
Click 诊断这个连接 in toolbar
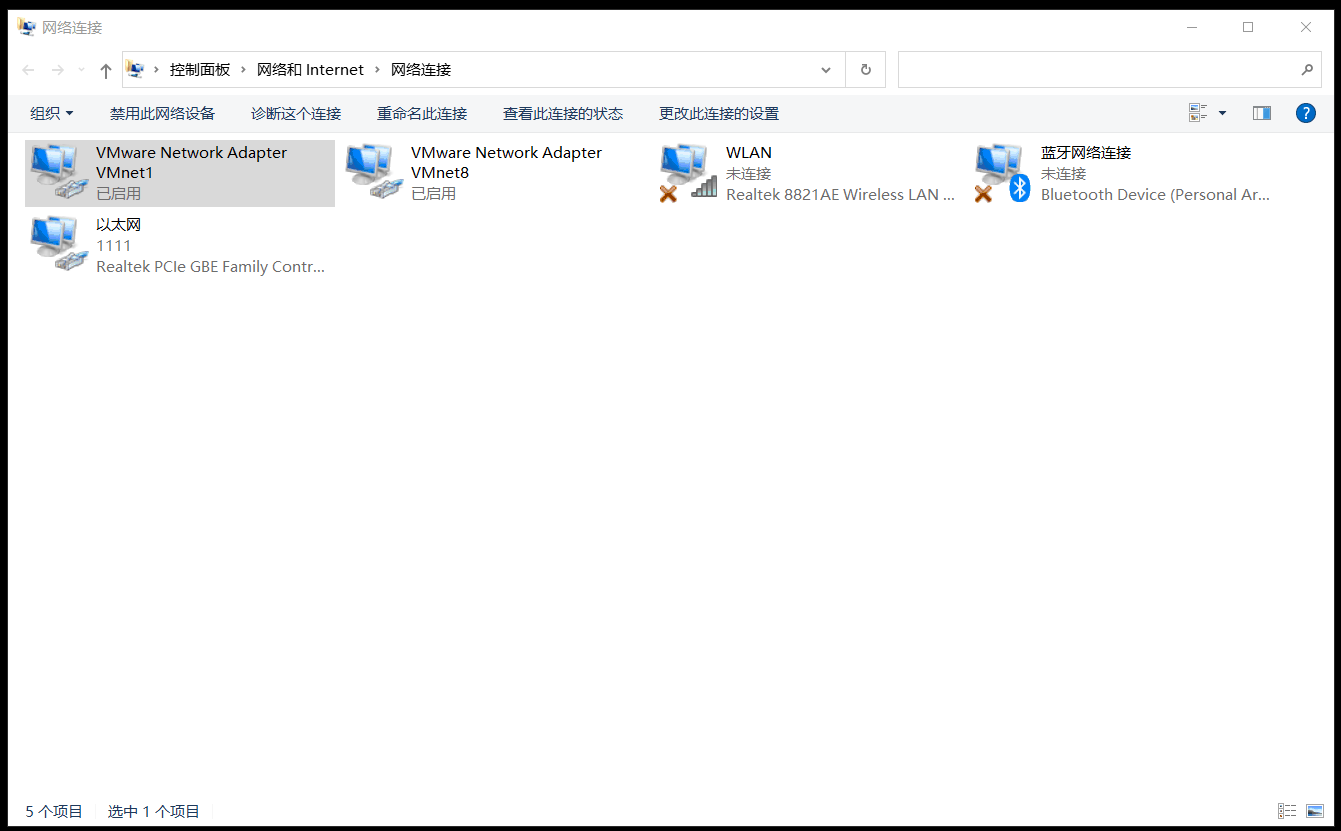pos(296,114)
